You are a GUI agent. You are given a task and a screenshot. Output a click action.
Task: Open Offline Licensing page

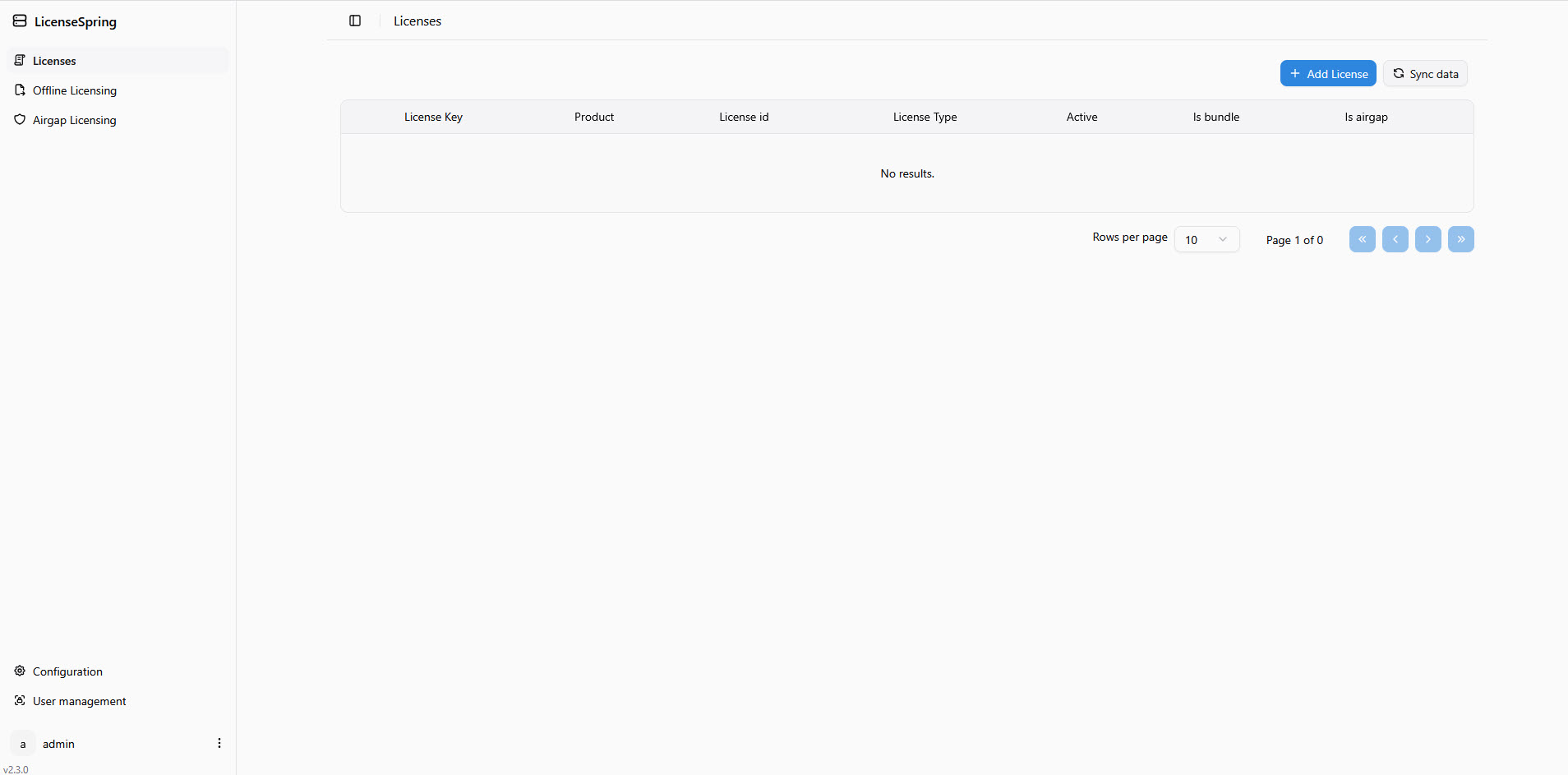(74, 90)
